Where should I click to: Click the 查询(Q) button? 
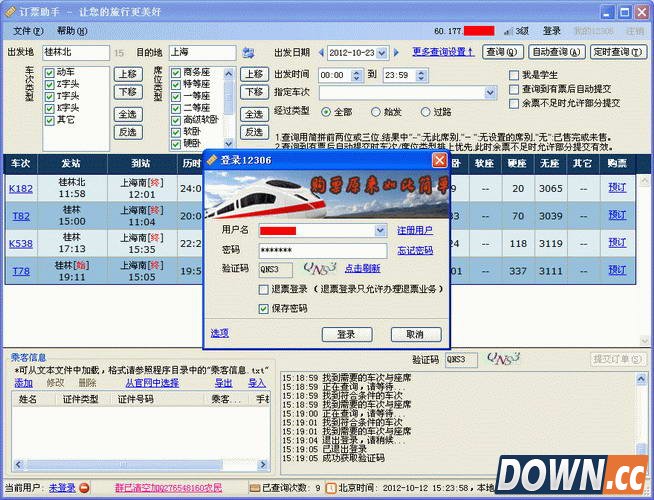coord(503,52)
